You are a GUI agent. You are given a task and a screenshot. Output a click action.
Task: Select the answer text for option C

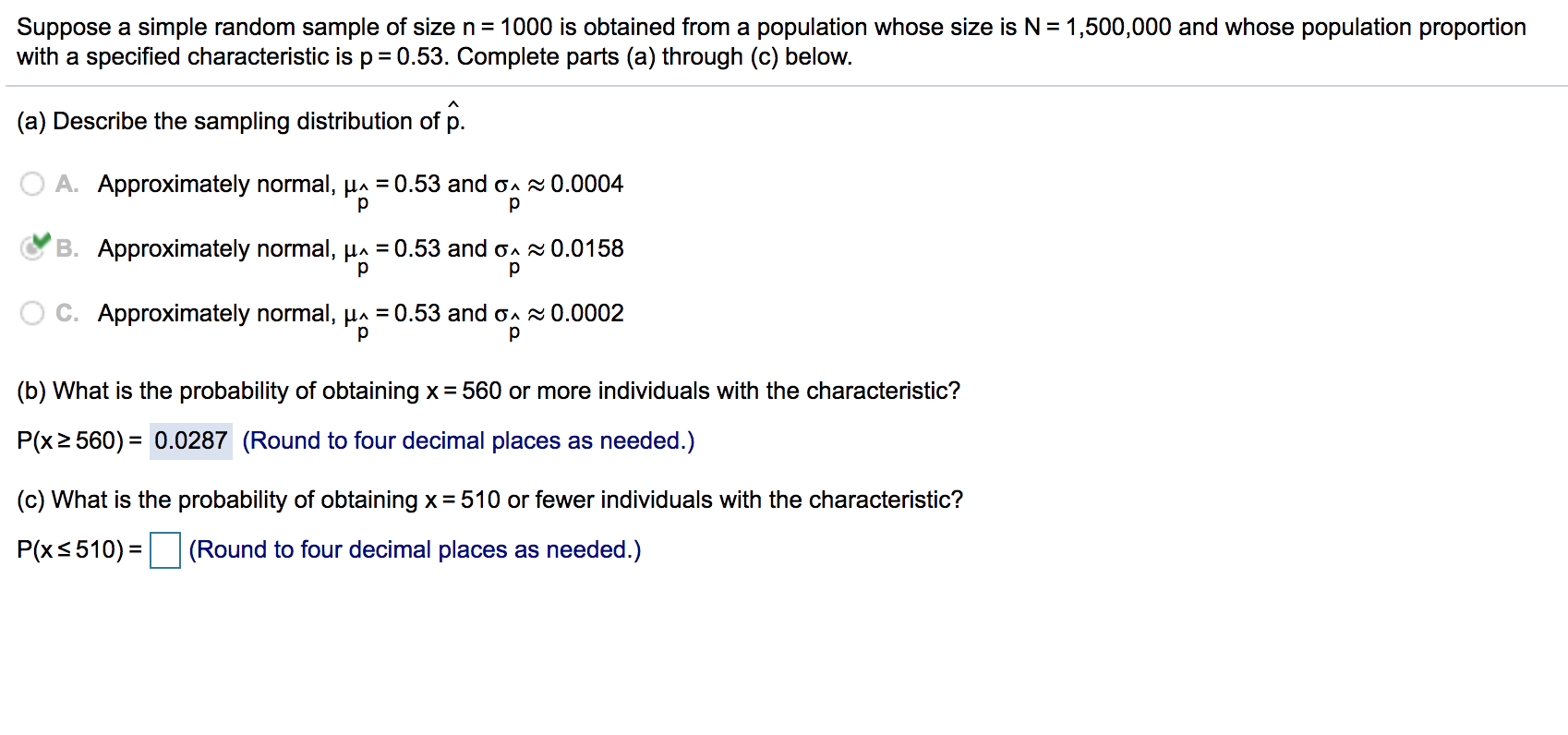coord(360,313)
